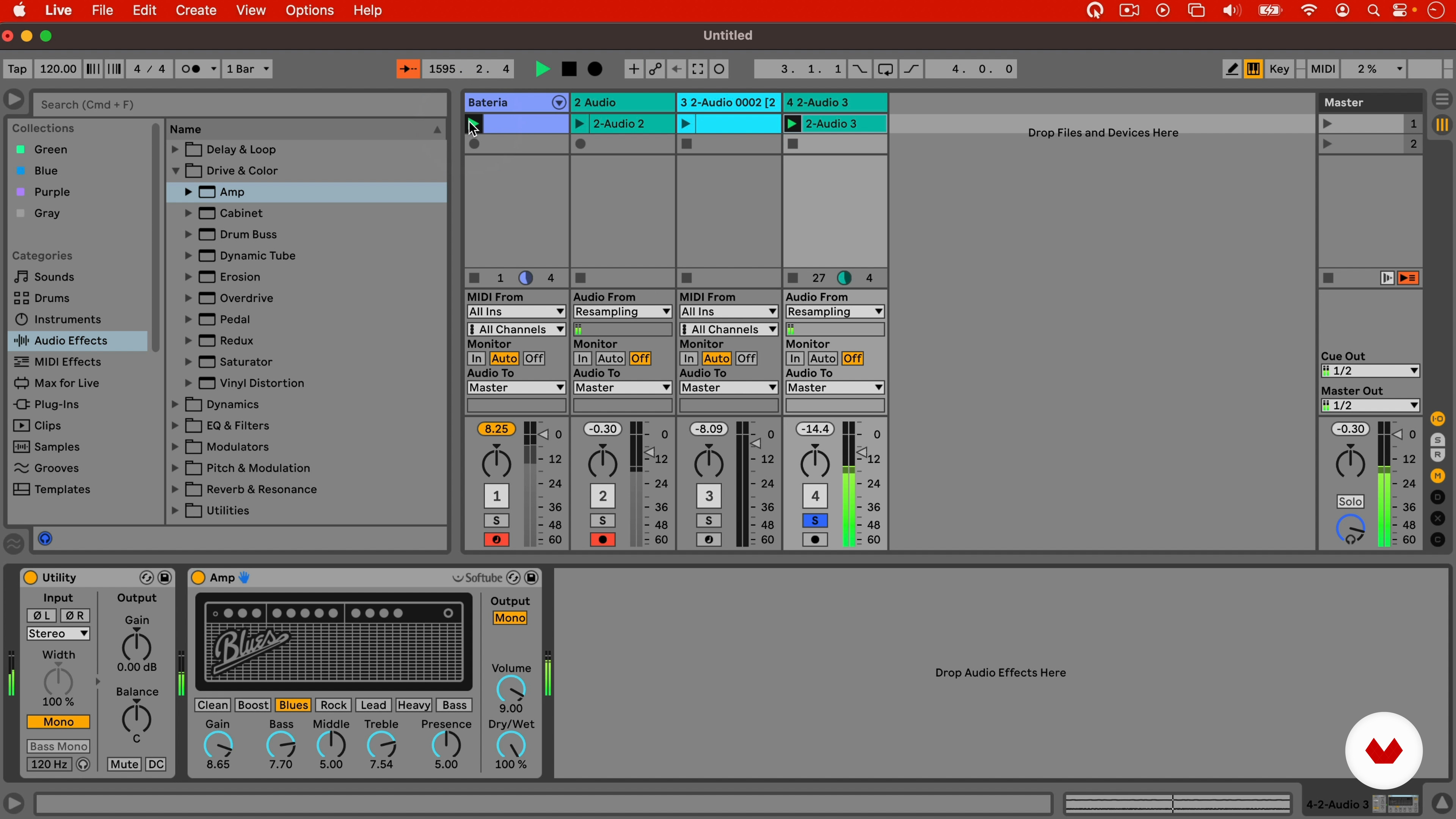Select MIDI Effects category

coord(67,362)
